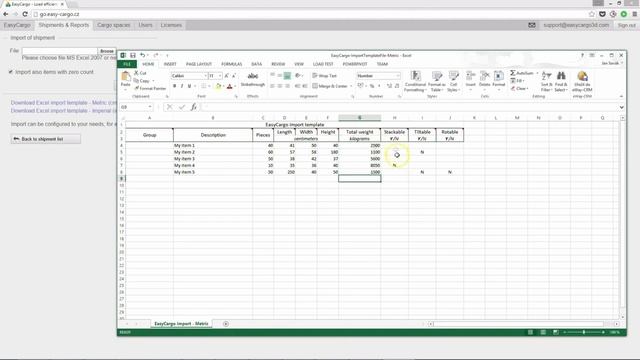Select the EasyCargo Import - Metric sheet tab

click(x=181, y=324)
